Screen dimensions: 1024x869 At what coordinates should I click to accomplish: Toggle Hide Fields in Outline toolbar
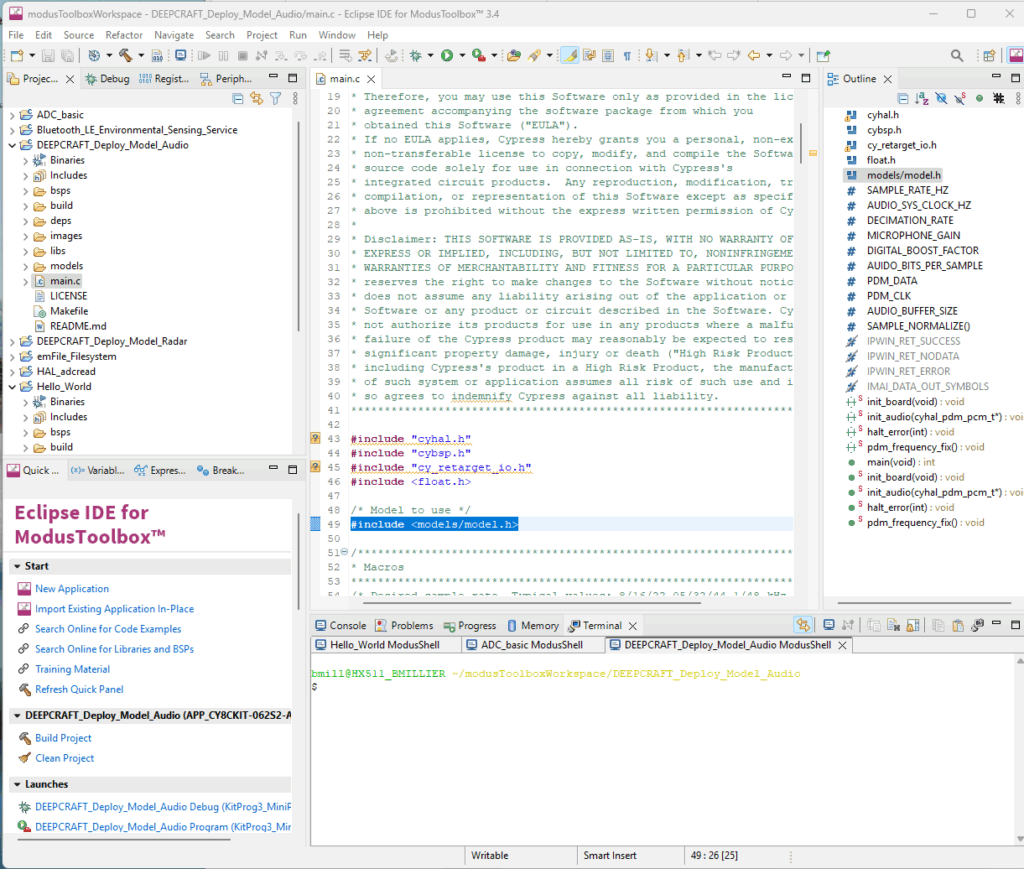(x=940, y=99)
